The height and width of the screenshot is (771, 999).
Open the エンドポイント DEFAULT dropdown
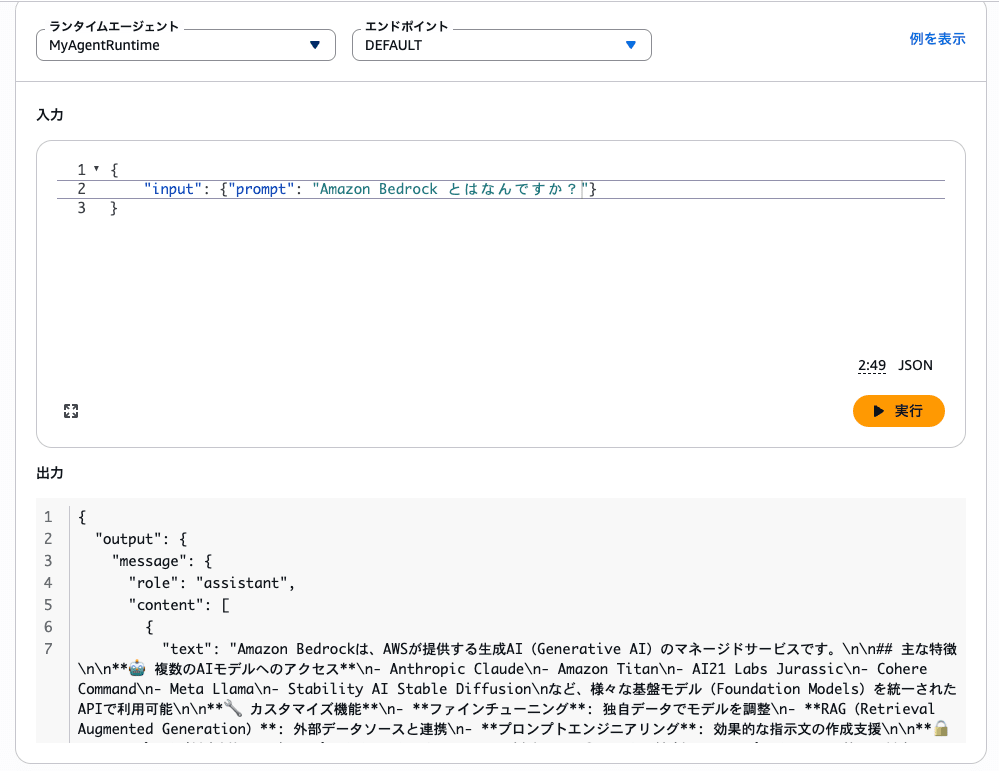[501, 45]
